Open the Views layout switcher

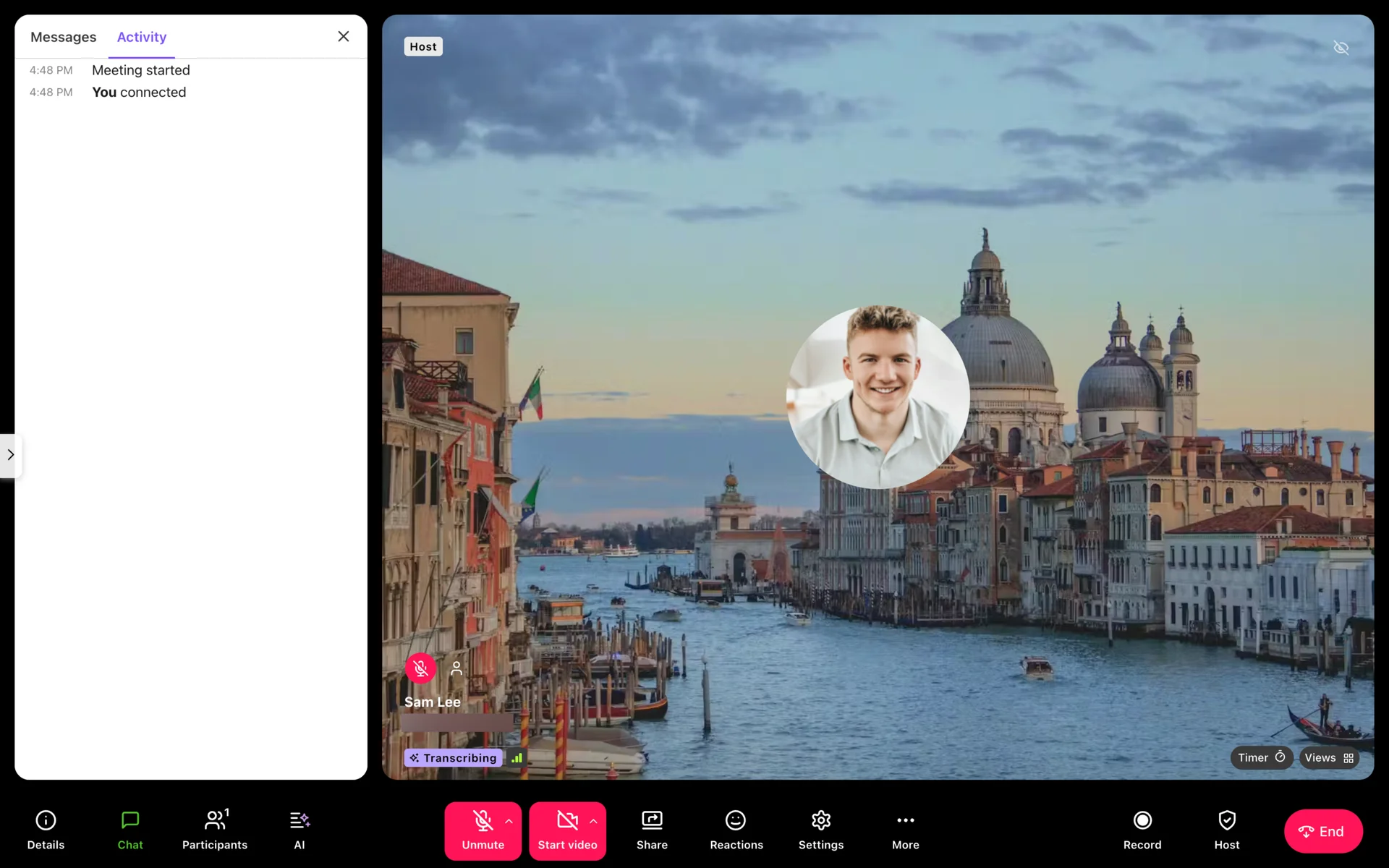[1328, 757]
